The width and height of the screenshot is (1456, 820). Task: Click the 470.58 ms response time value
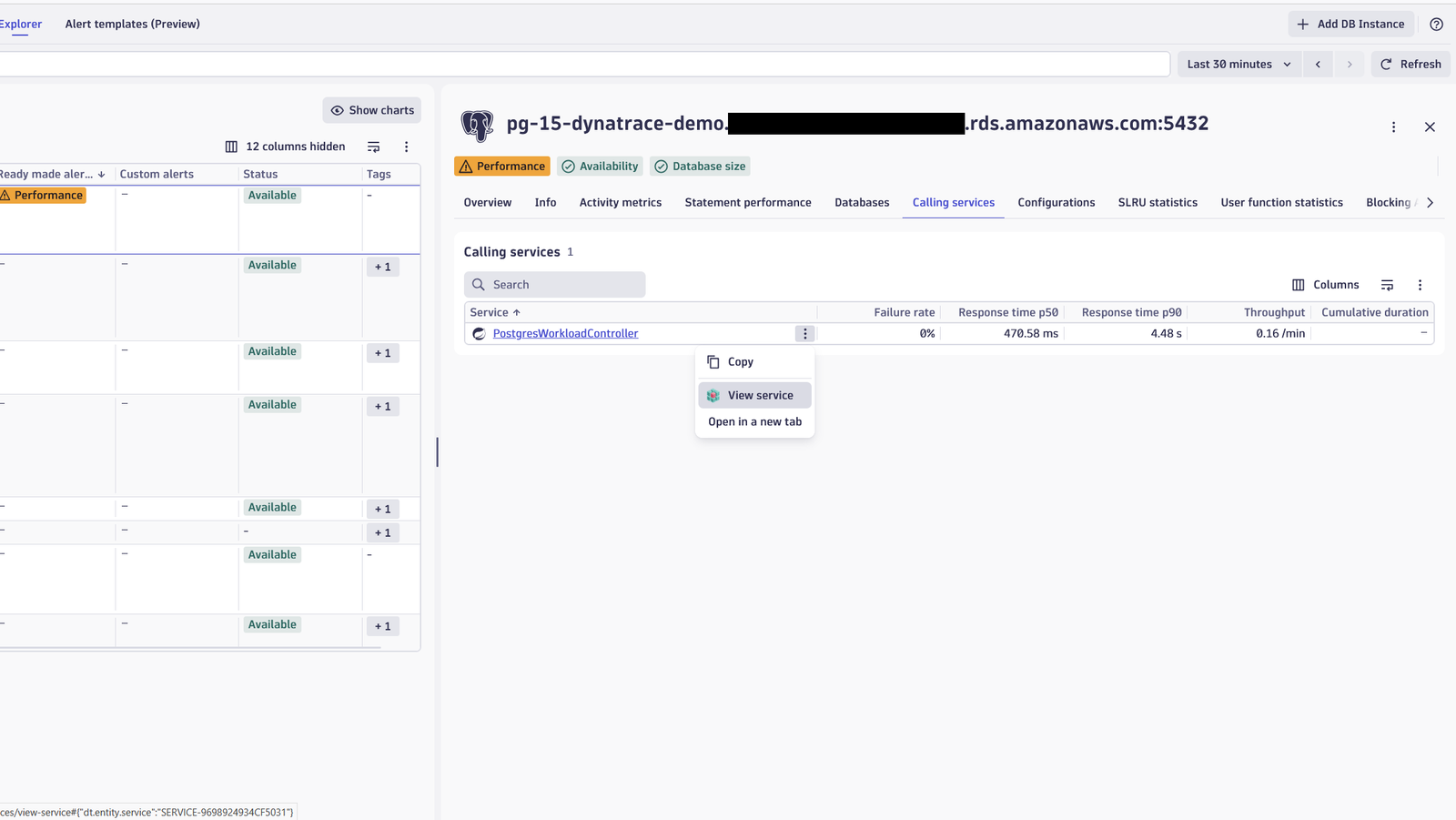tap(1031, 334)
